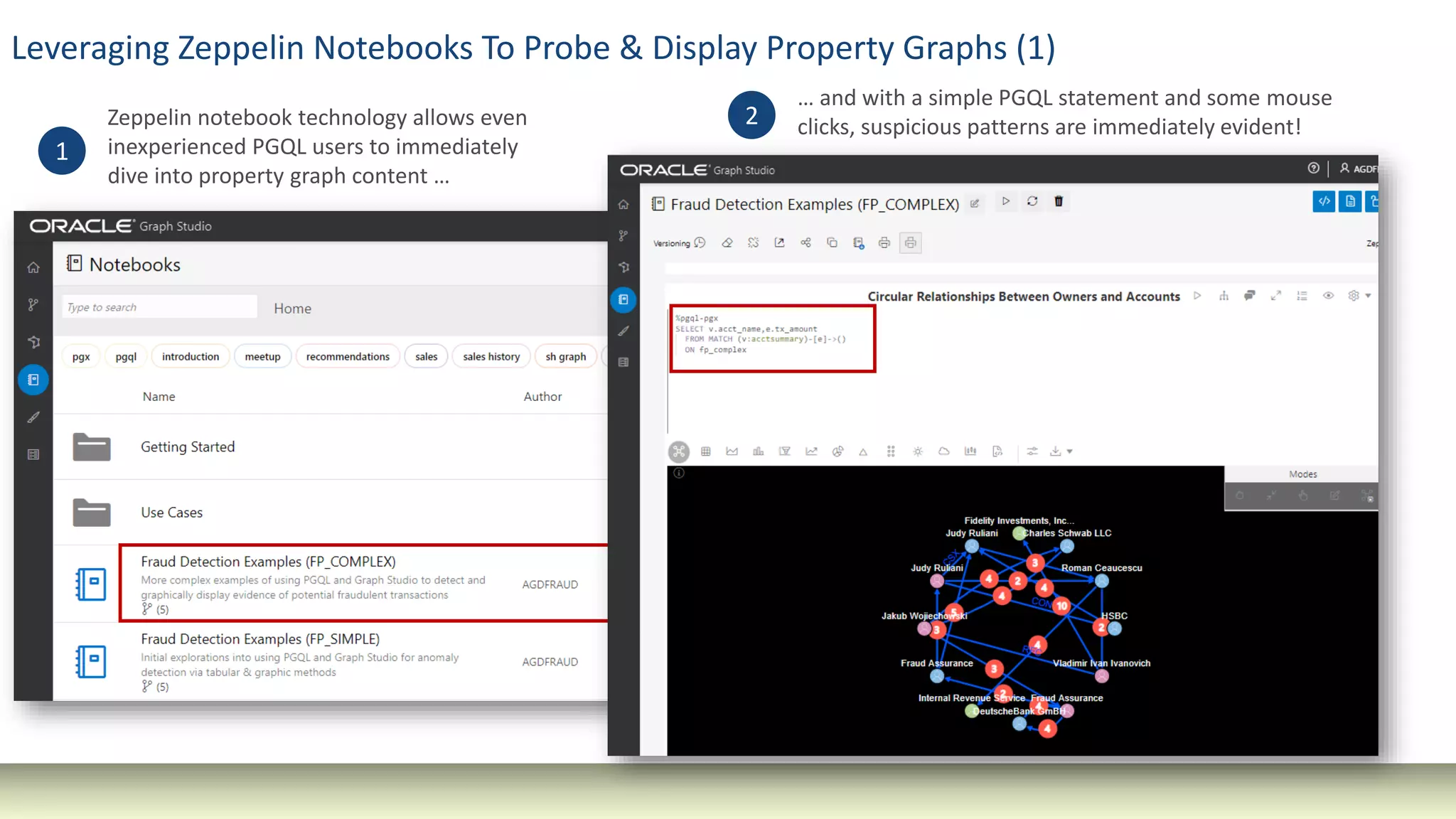1456x819 pixels.
Task: Filter notebooks by the sales tag
Action: [426, 356]
